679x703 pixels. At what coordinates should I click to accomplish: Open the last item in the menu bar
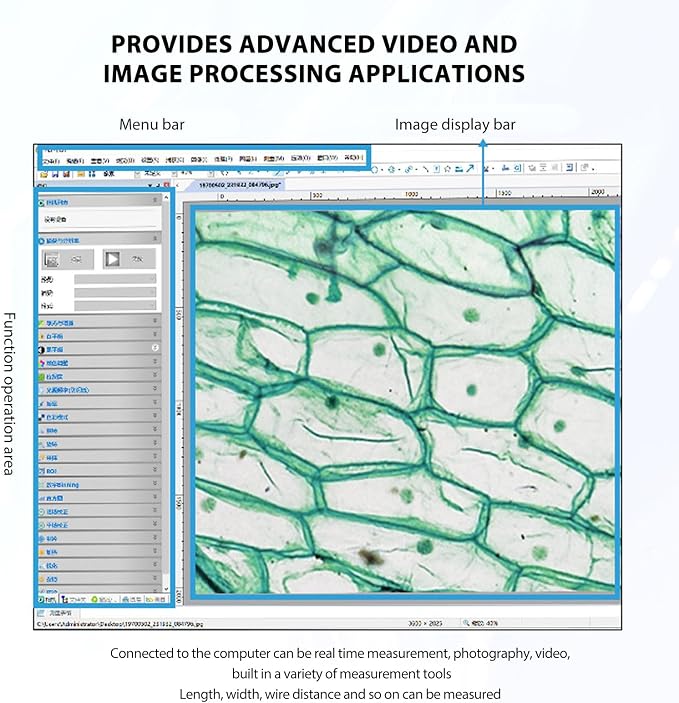coord(353,158)
